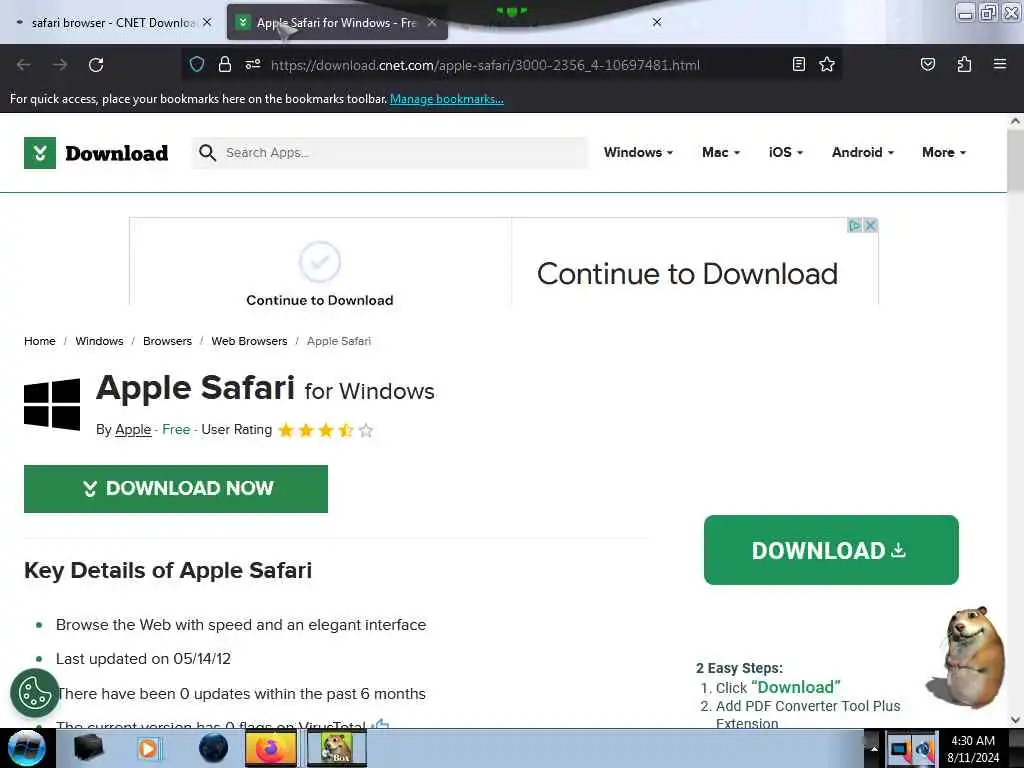
Task: Open the Manage bookmarks link
Action: 447,99
